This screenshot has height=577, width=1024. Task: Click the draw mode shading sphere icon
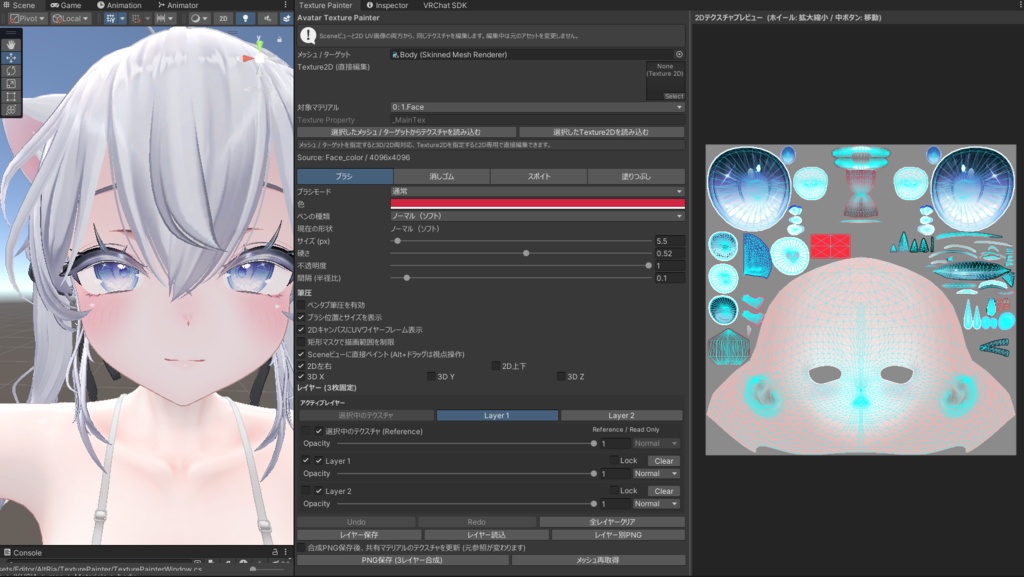pos(195,18)
